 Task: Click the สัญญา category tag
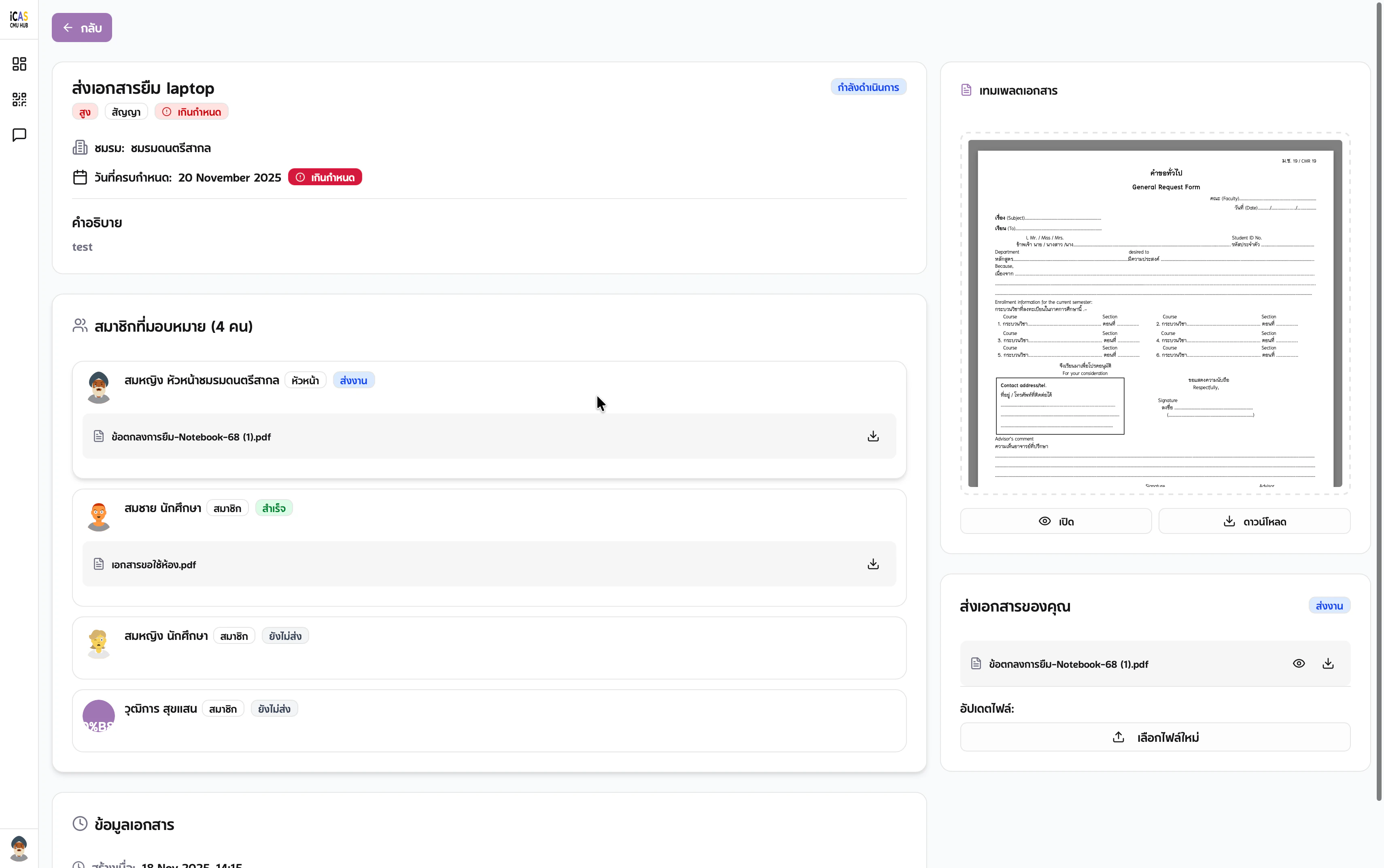click(126, 112)
